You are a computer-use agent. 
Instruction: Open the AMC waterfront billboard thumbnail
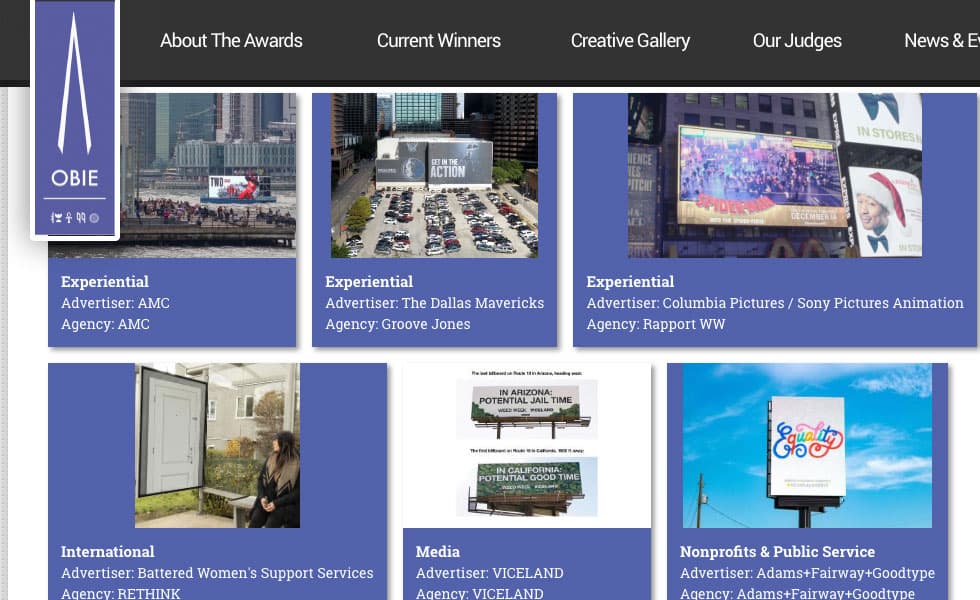pyautogui.click(x=208, y=175)
